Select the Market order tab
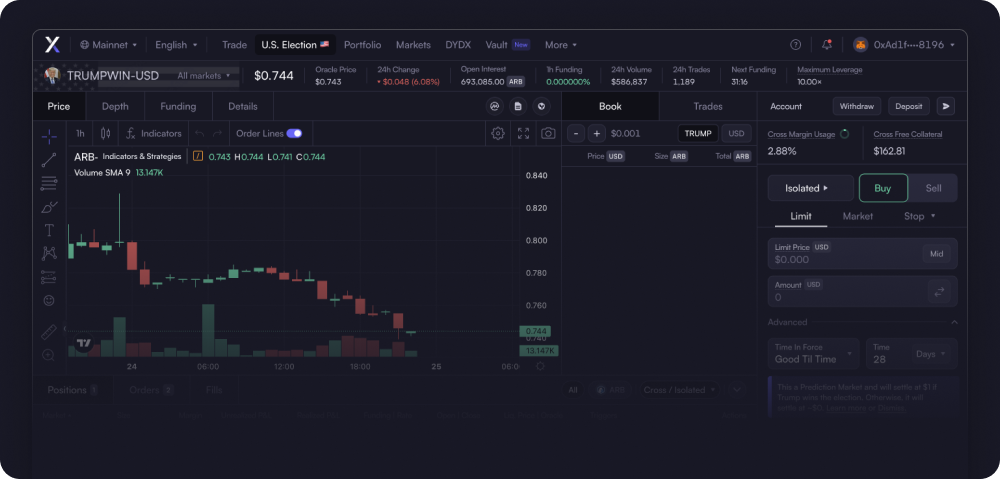 (x=858, y=216)
